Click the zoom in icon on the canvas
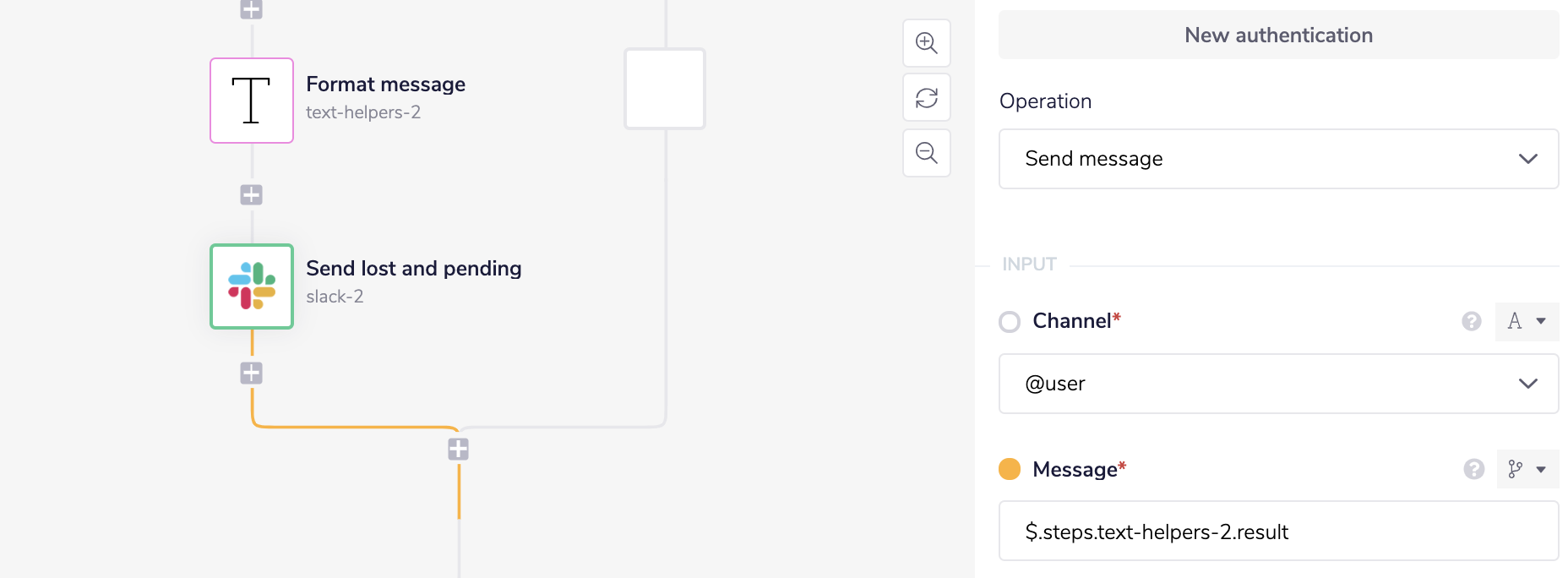Image resolution: width=1568 pixels, height=578 pixels. pyautogui.click(x=926, y=43)
